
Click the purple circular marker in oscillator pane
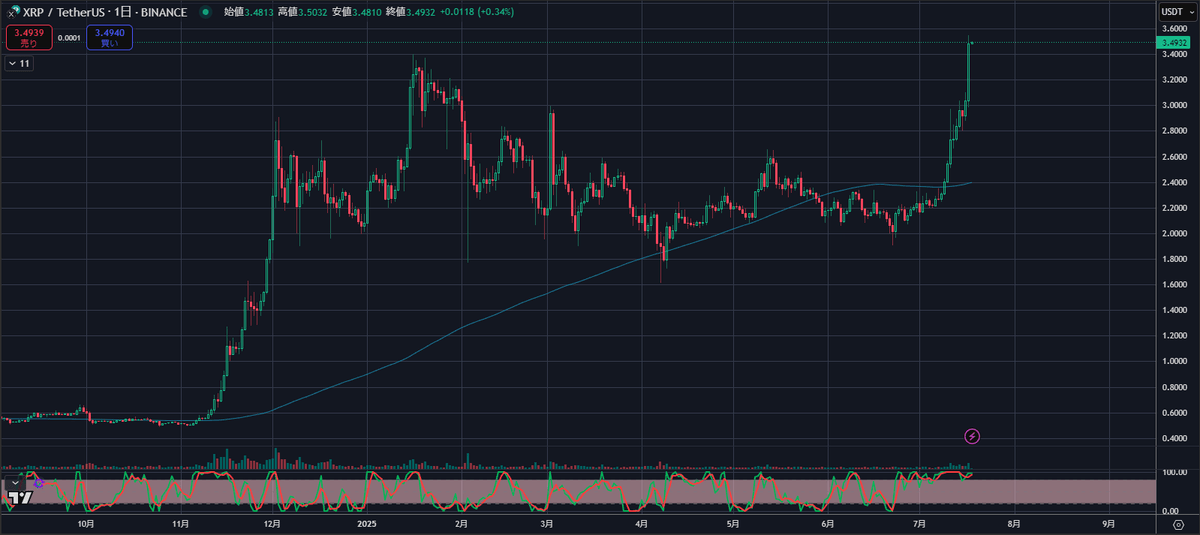tap(38, 483)
